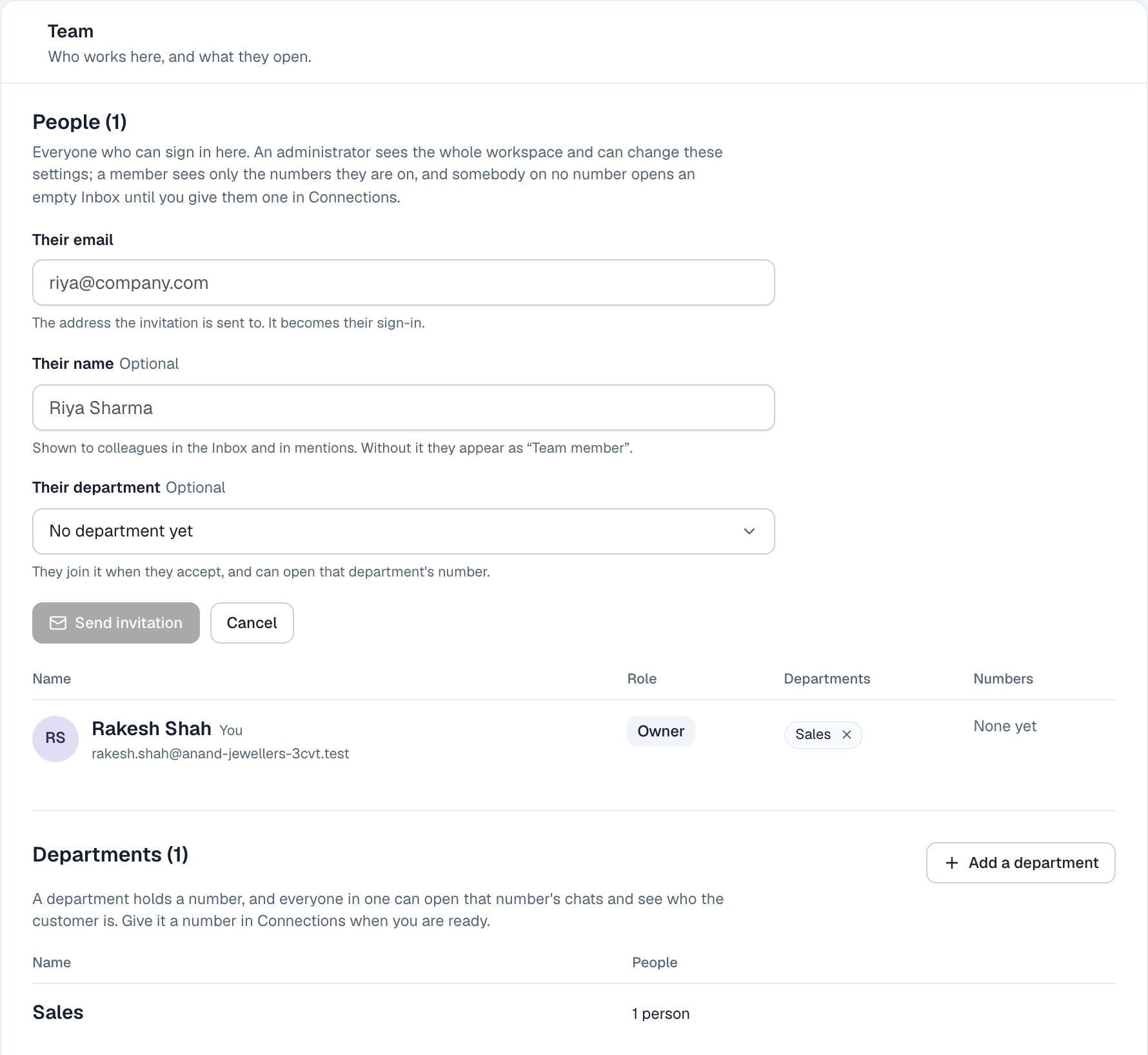Cancel the invitation form

[x=252, y=623]
